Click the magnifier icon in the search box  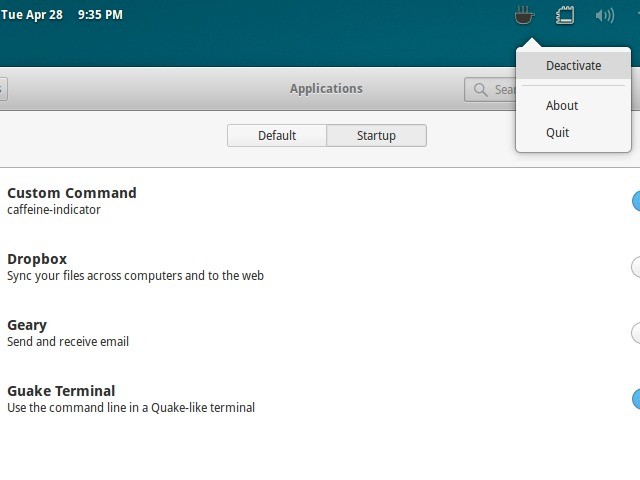pos(481,90)
